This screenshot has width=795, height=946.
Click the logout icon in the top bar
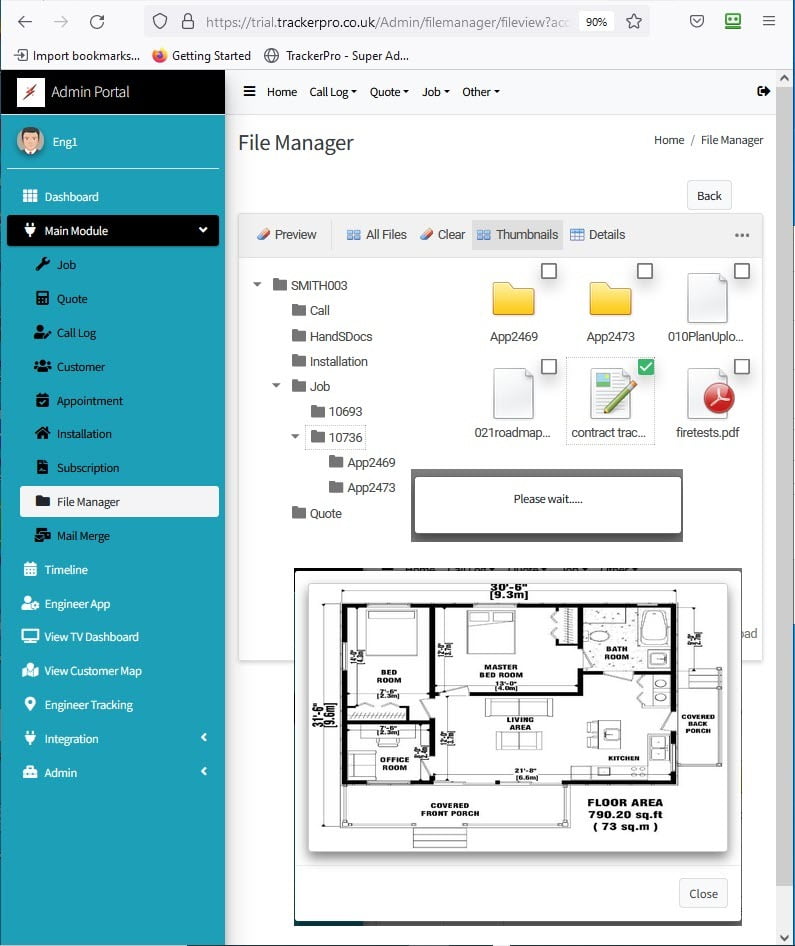764,91
